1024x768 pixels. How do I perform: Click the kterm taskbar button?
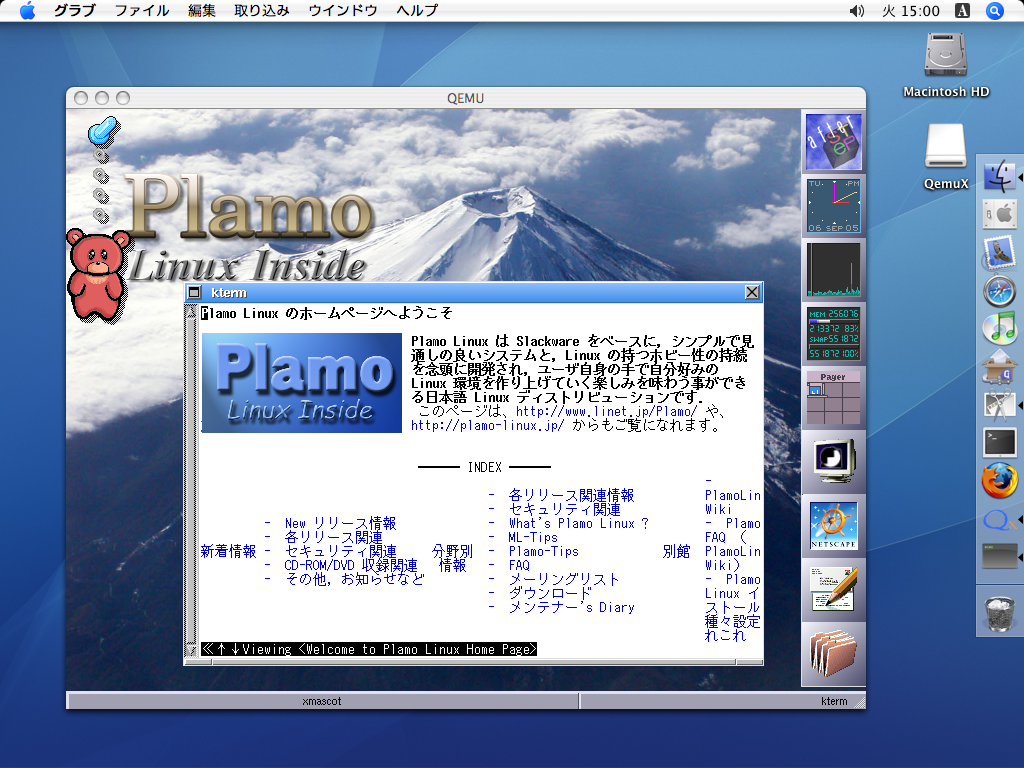point(722,701)
